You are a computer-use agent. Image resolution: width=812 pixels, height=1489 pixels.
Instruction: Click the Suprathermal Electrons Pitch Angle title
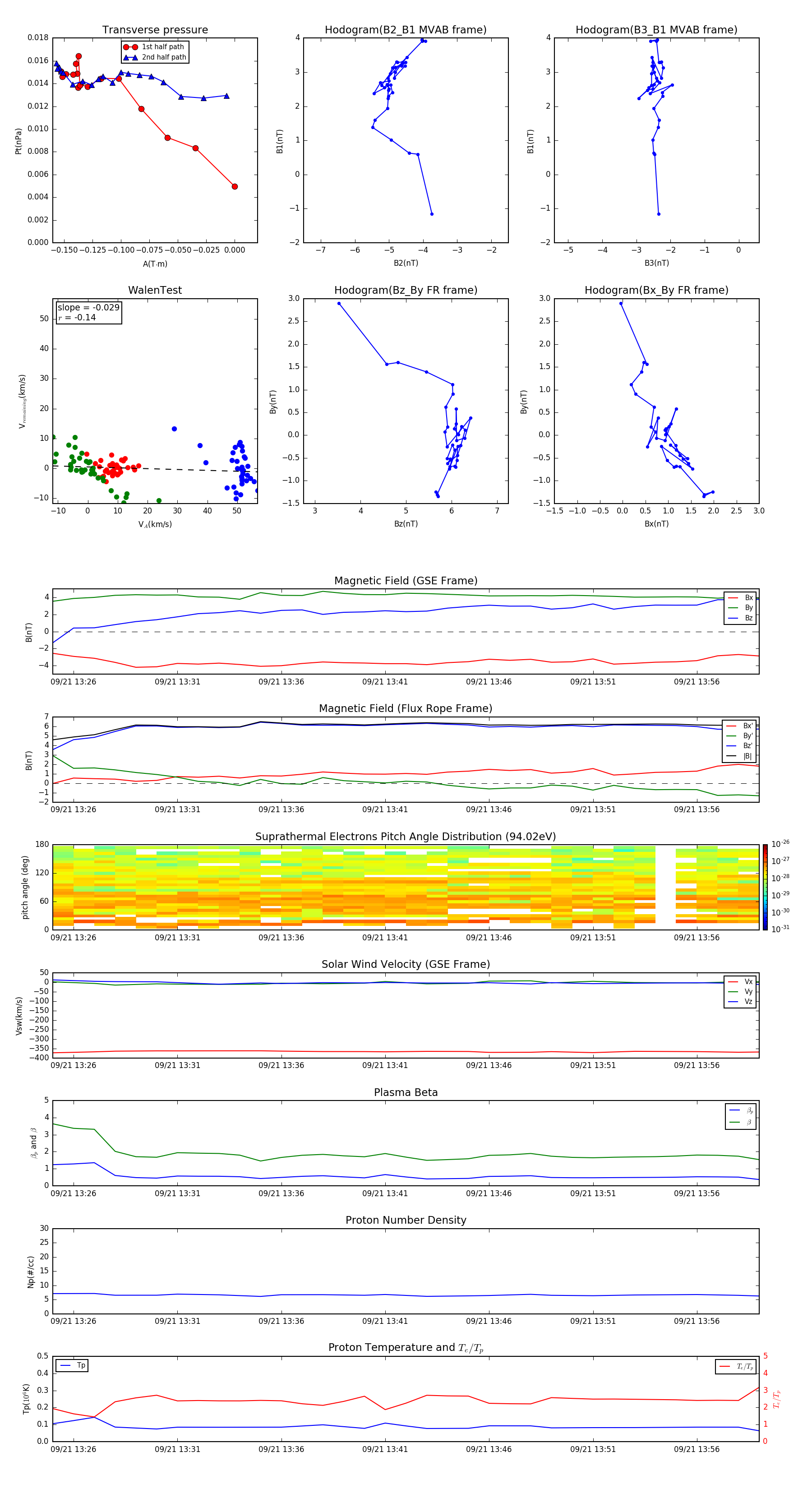click(406, 837)
